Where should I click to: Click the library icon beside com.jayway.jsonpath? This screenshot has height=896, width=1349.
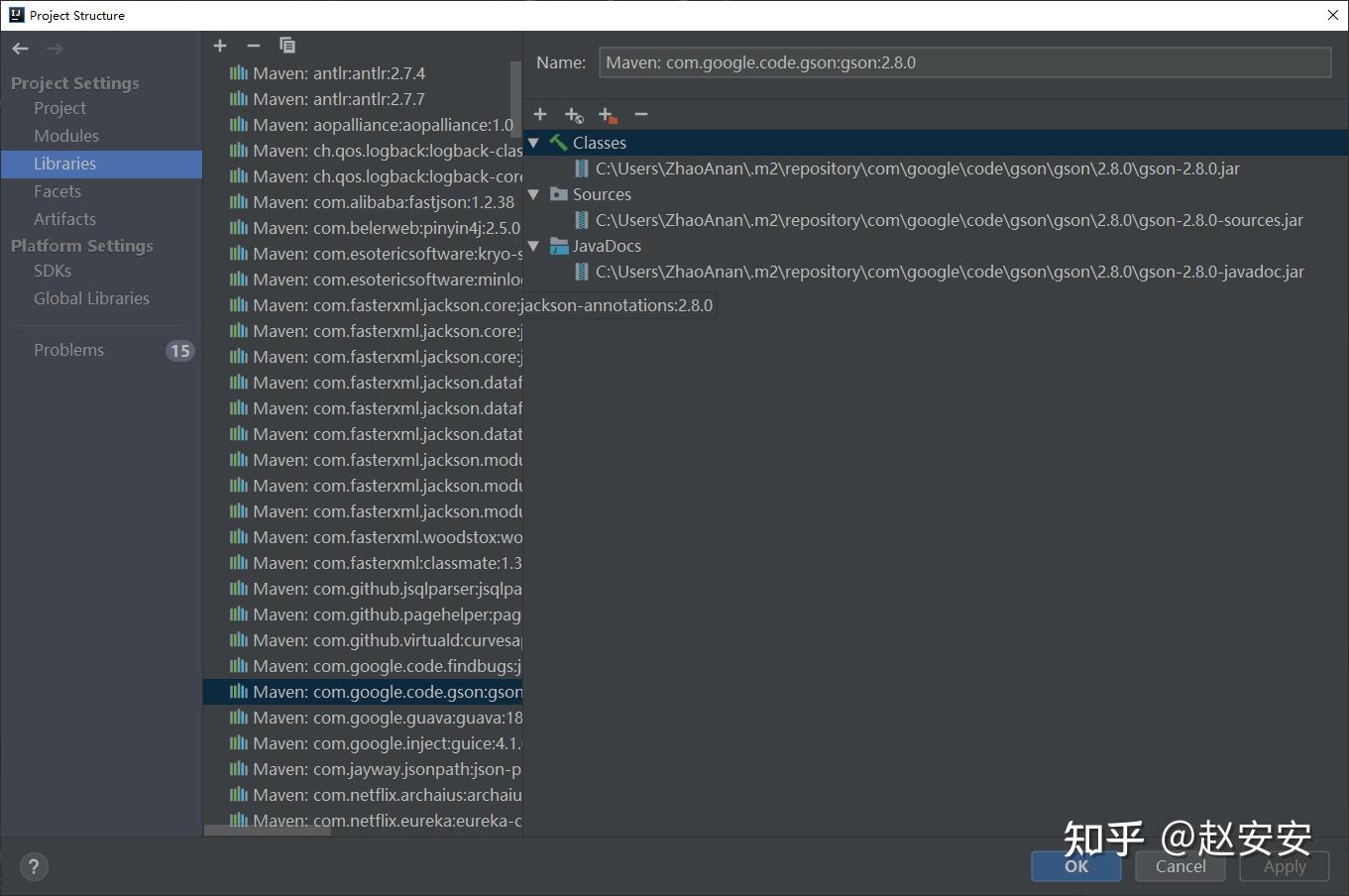[239, 769]
